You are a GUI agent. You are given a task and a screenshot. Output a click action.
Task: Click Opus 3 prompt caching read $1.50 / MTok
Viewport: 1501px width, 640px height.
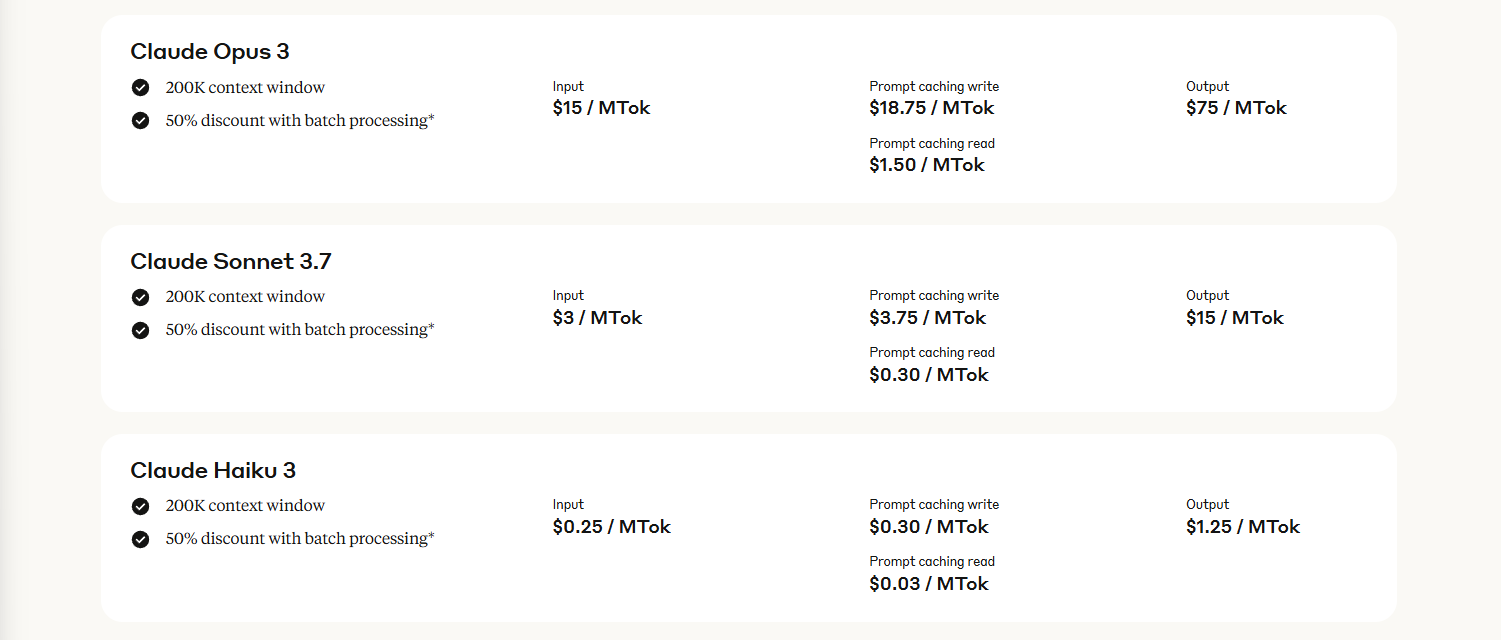click(927, 165)
